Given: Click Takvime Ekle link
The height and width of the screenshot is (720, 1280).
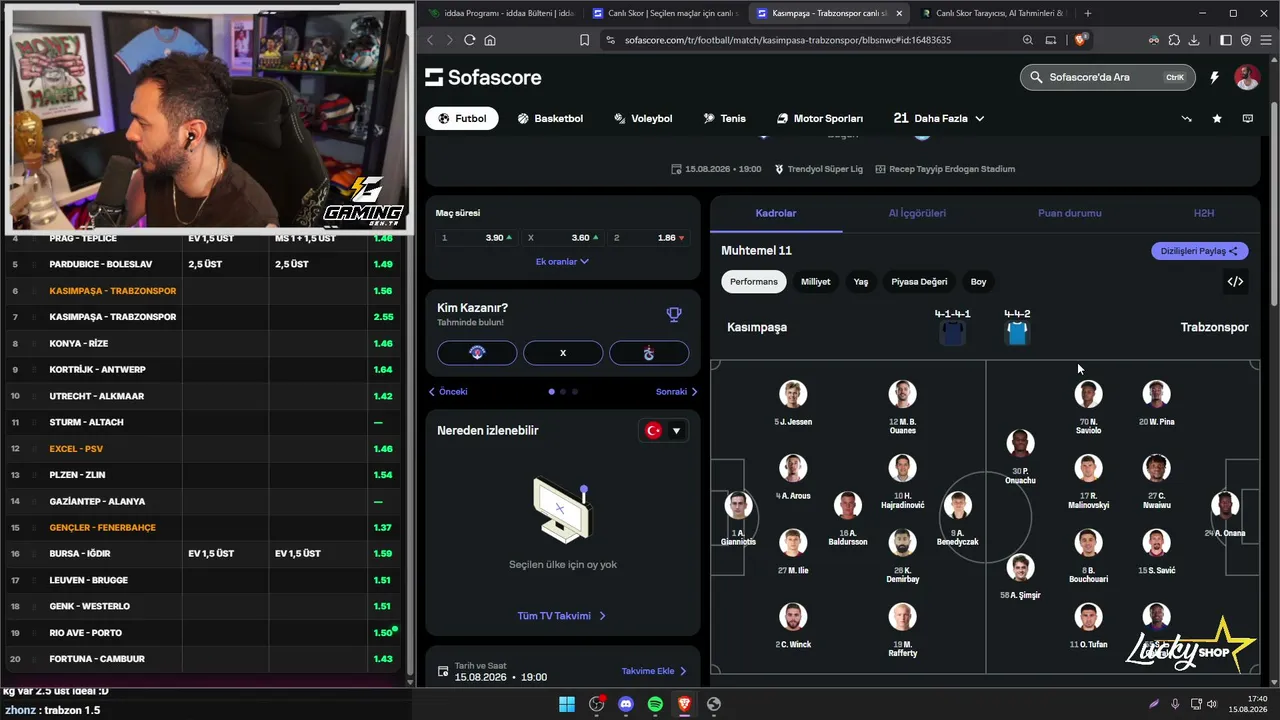Looking at the screenshot, I should [655, 671].
